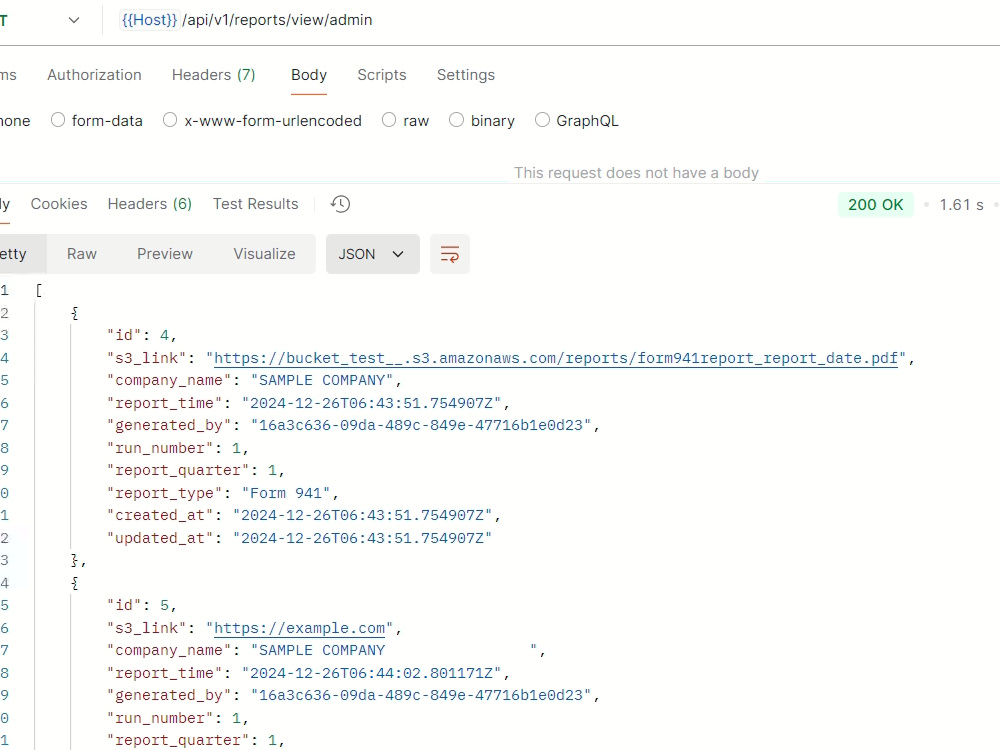
Task: Switch to the Visualize response view
Action: click(264, 254)
